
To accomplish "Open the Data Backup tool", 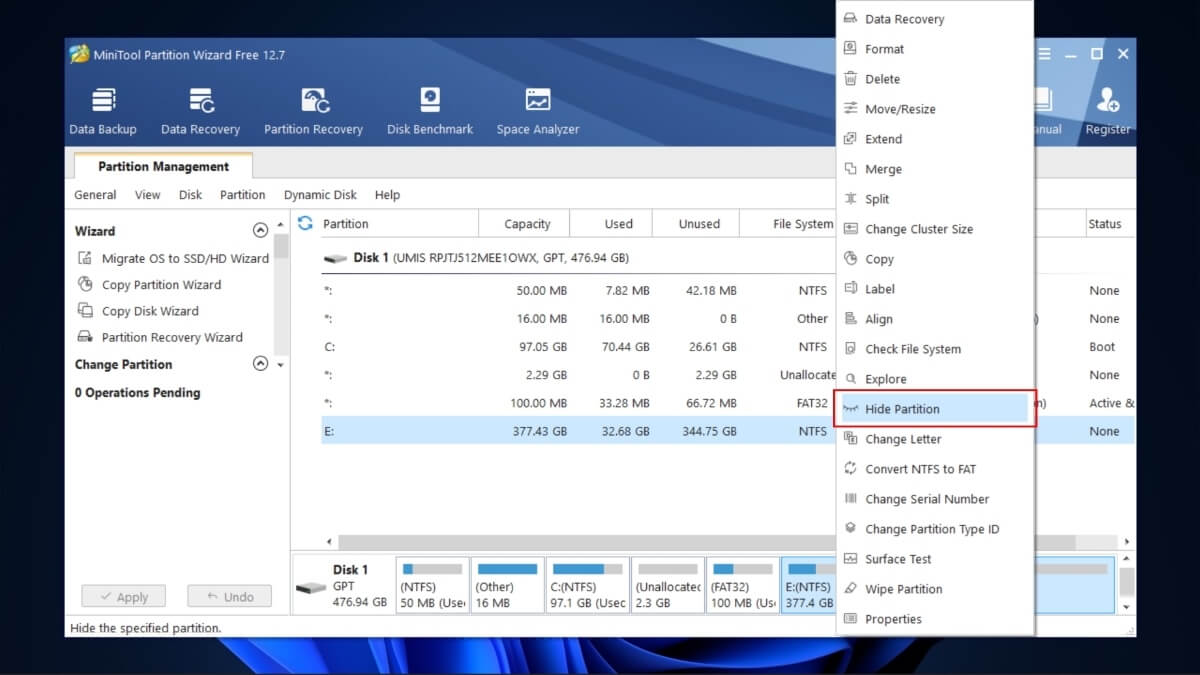I will [x=102, y=108].
